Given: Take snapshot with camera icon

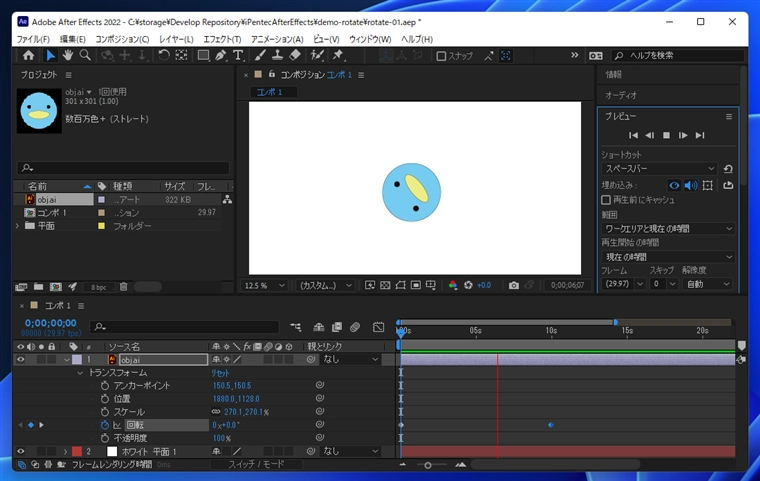Looking at the screenshot, I should [514, 285].
